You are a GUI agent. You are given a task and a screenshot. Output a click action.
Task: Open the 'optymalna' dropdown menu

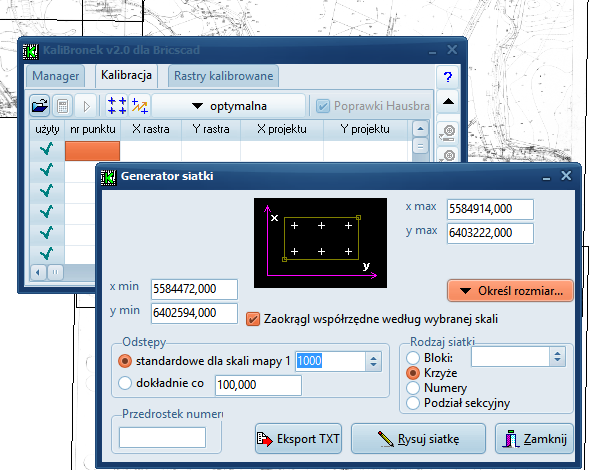click(x=229, y=105)
